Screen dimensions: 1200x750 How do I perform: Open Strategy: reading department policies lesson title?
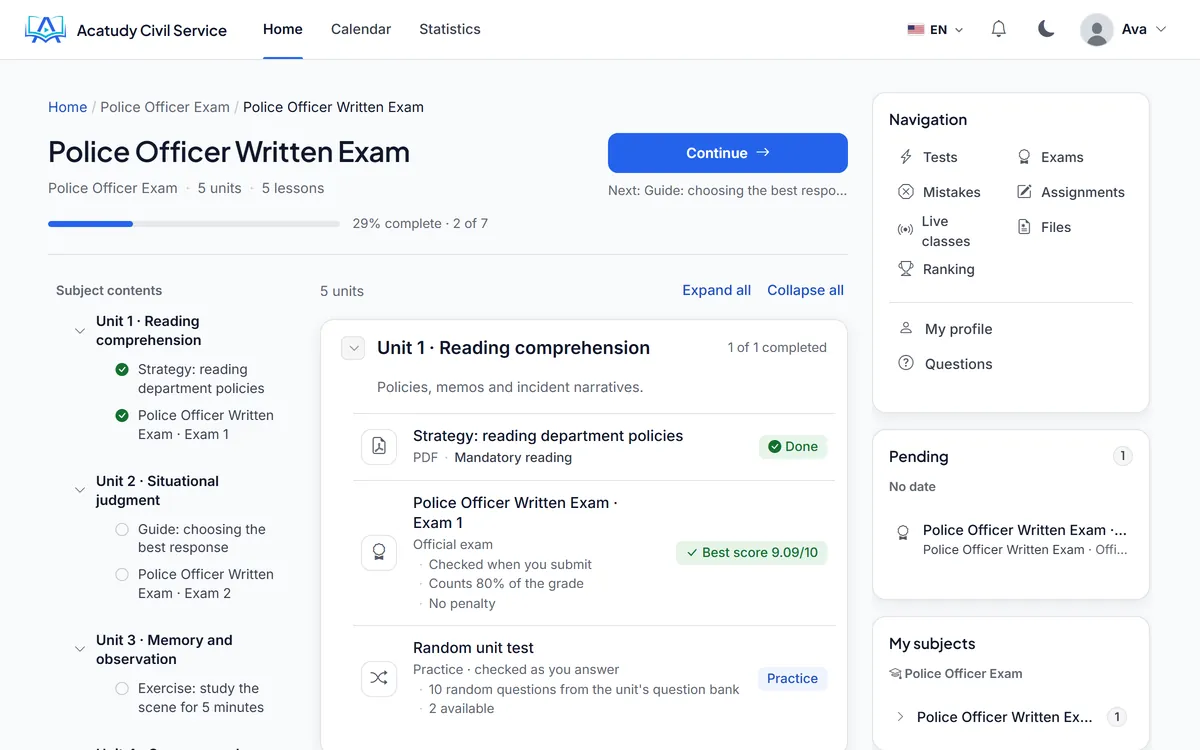click(x=548, y=436)
